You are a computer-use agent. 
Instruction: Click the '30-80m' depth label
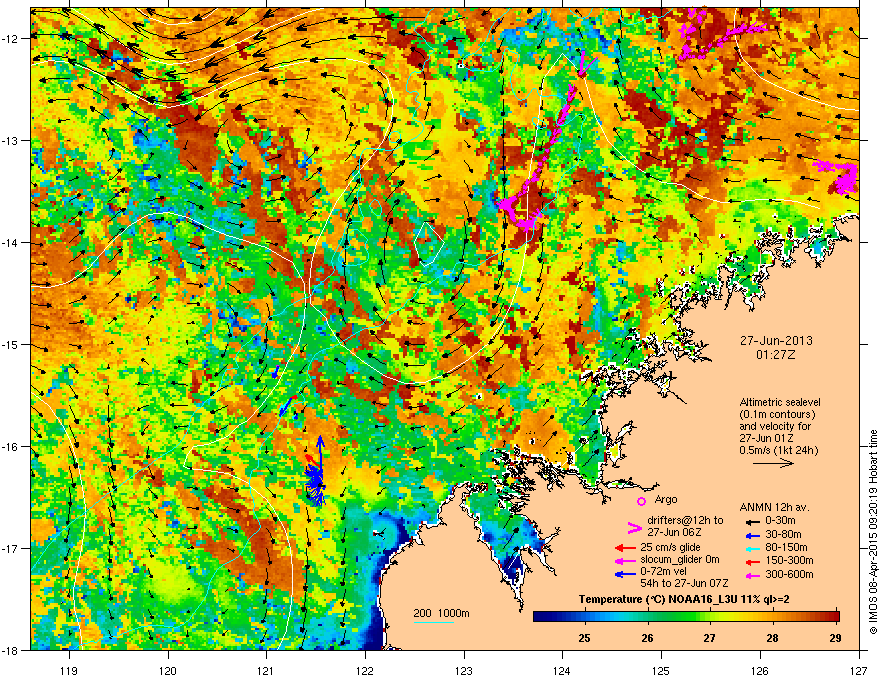(783, 535)
